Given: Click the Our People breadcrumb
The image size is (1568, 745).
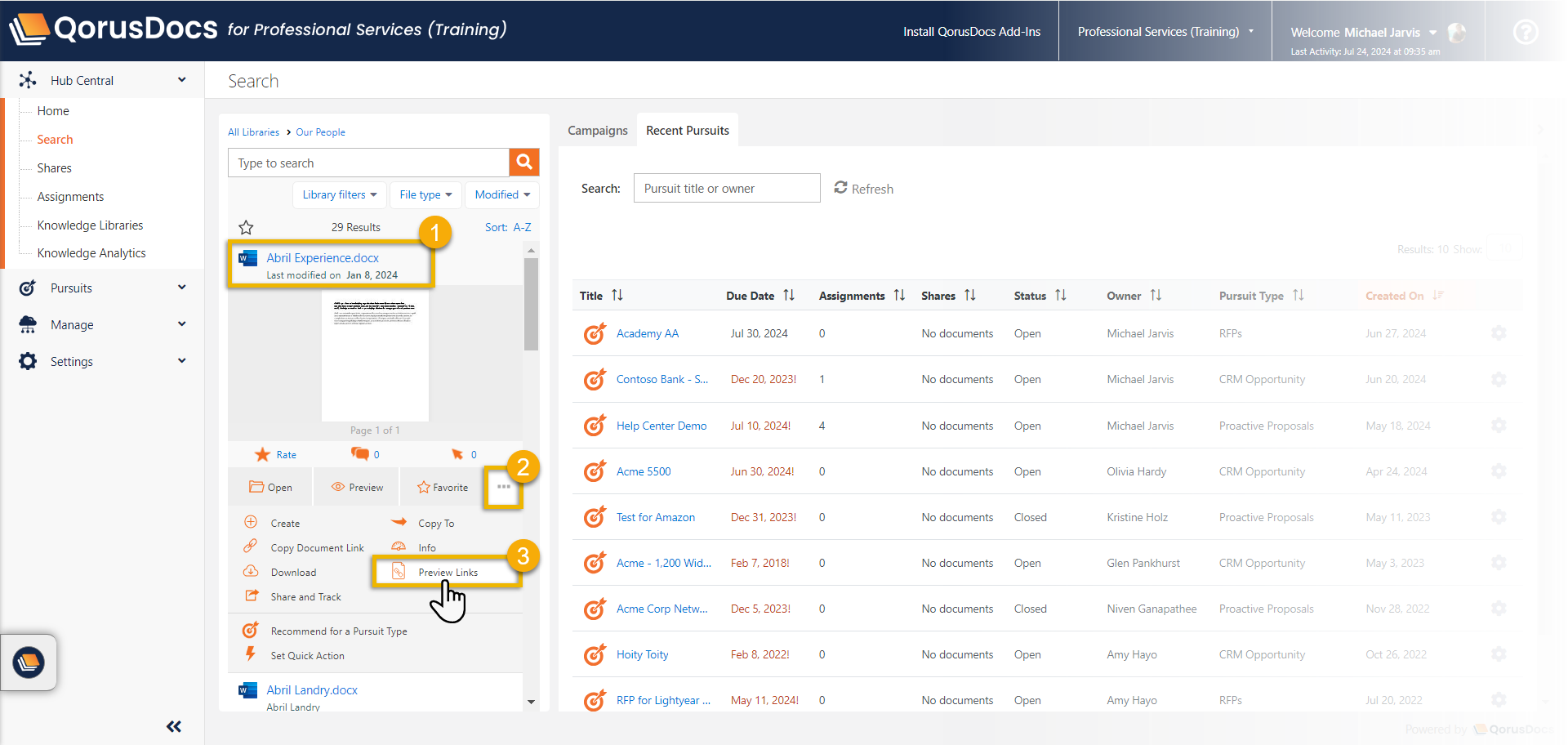Looking at the screenshot, I should [x=320, y=132].
